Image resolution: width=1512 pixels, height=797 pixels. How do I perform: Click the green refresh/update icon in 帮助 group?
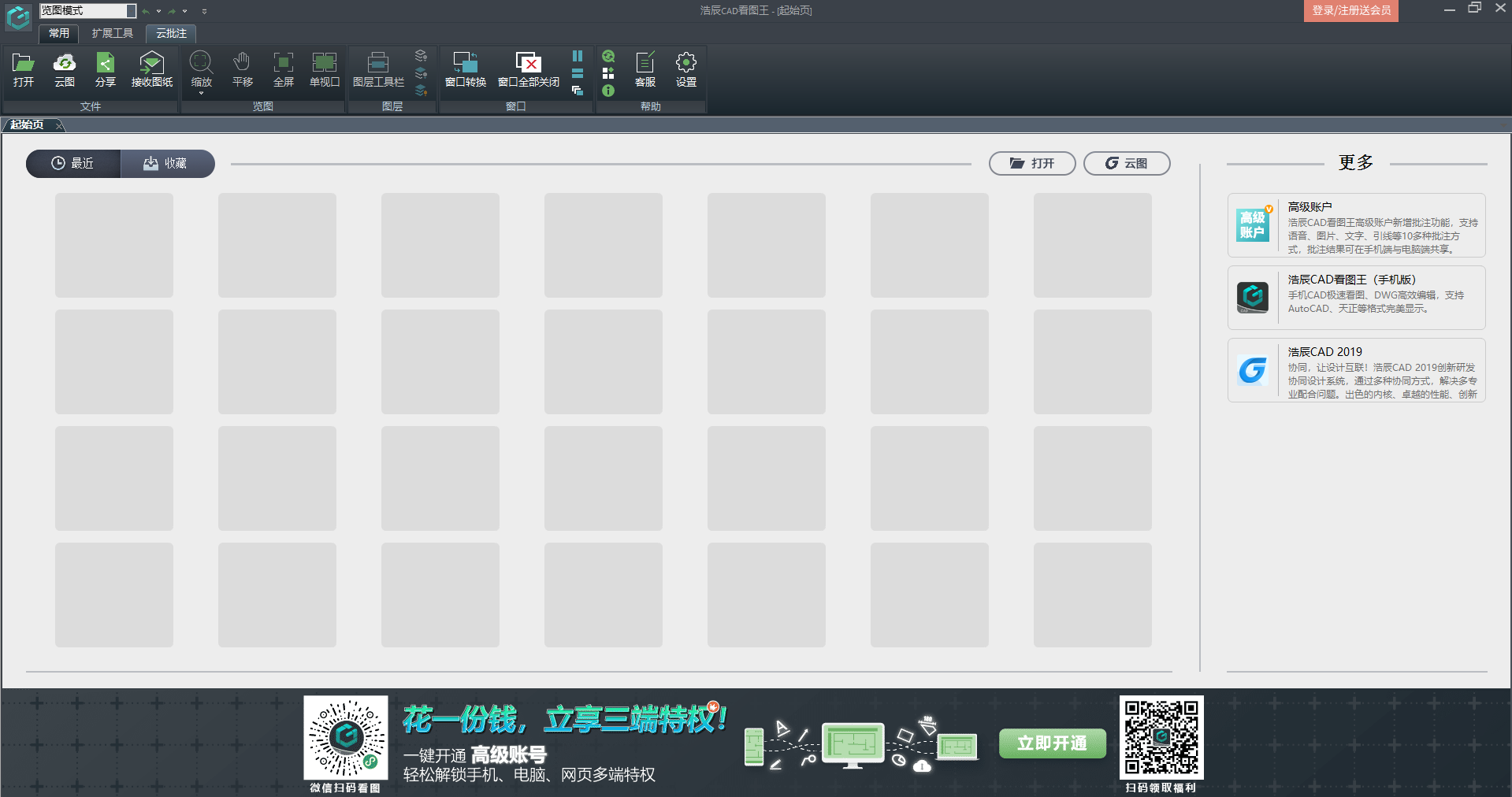pyautogui.click(x=608, y=56)
